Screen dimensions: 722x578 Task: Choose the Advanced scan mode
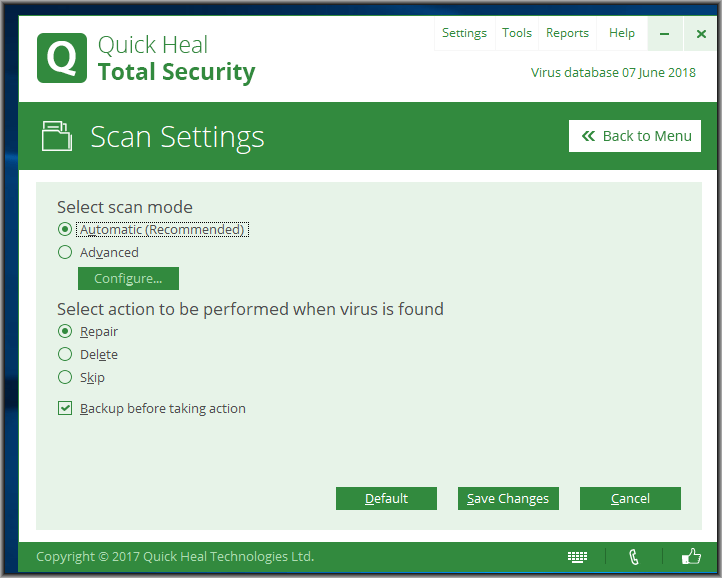coord(65,253)
